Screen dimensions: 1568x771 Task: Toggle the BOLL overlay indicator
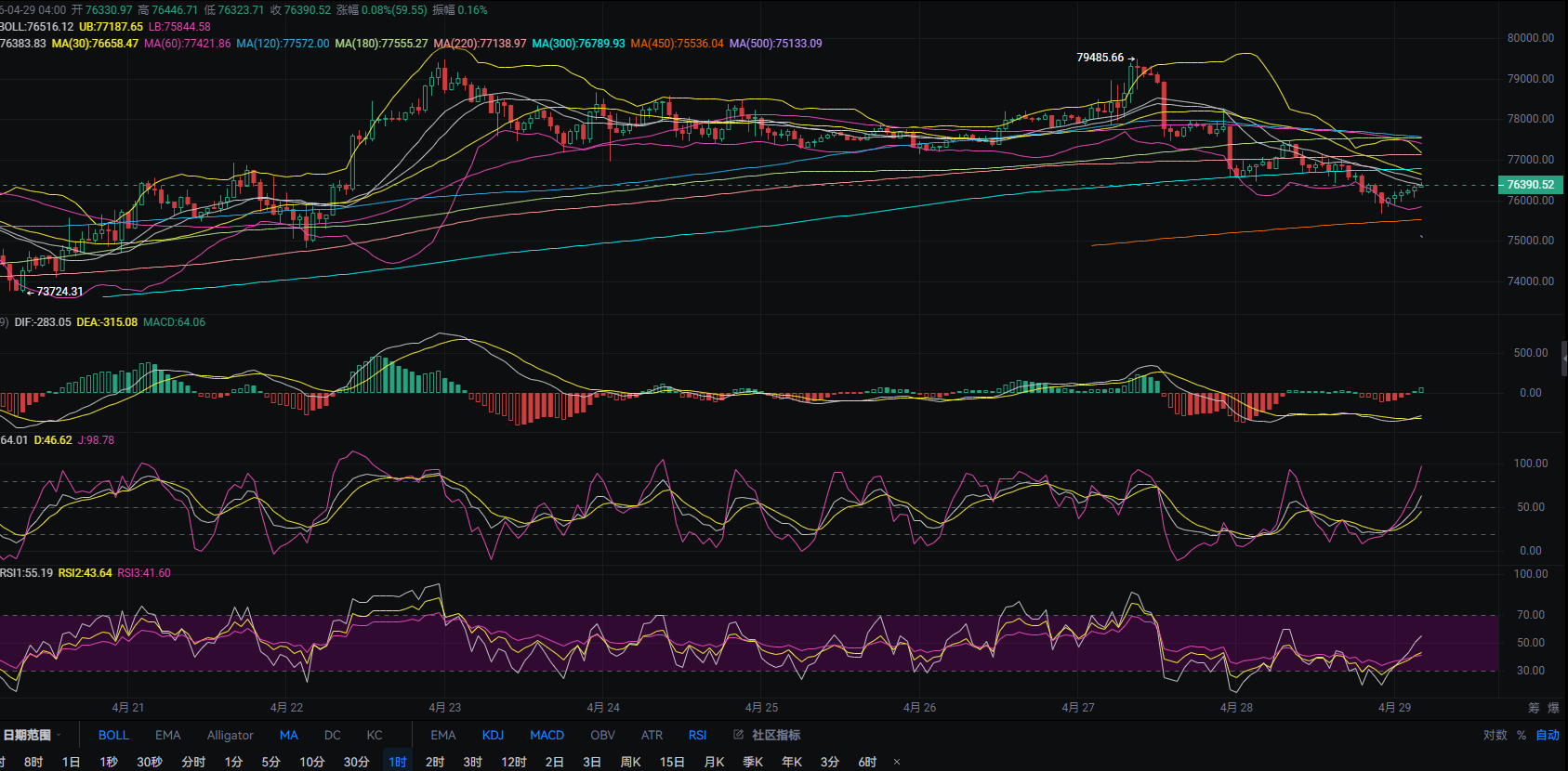click(113, 735)
